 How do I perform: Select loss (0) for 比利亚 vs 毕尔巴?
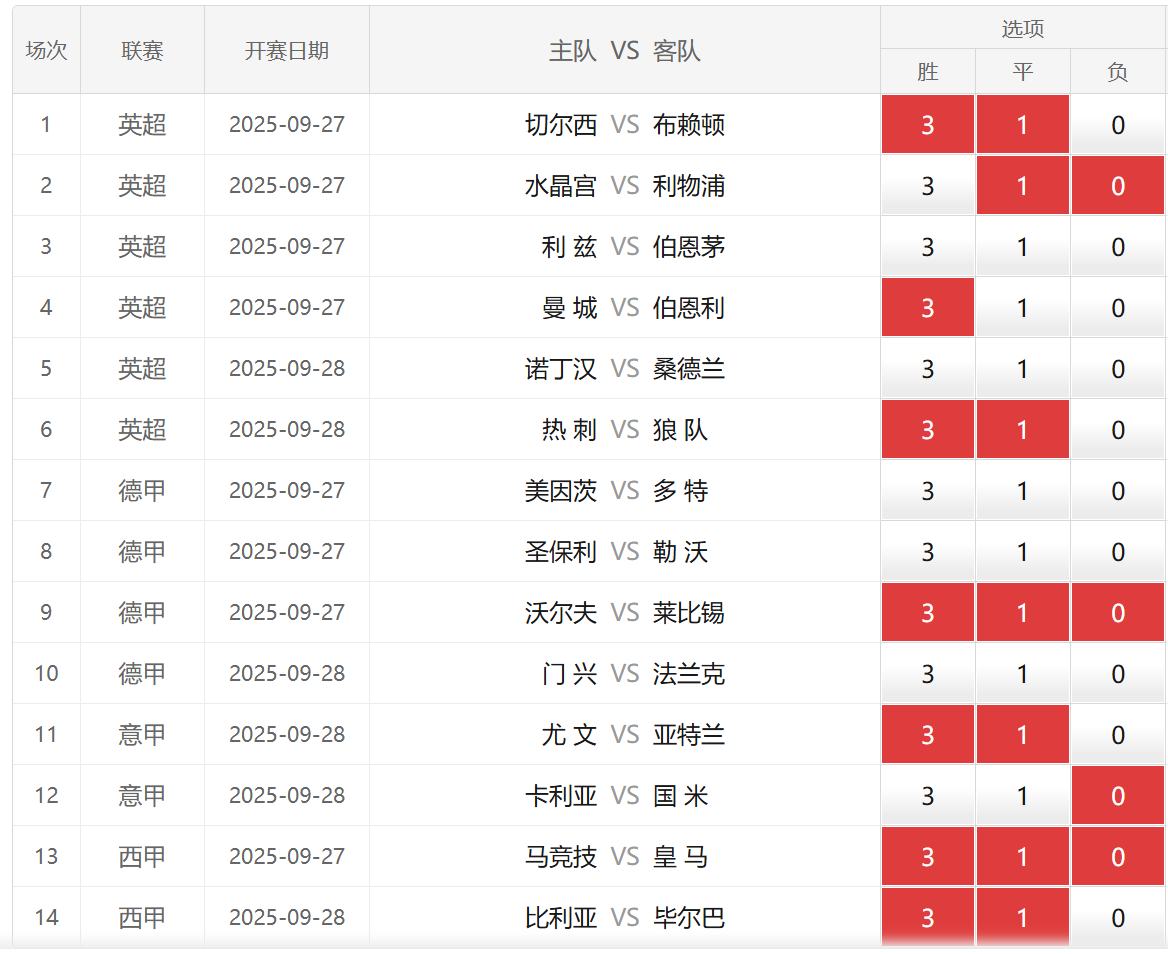1117,918
